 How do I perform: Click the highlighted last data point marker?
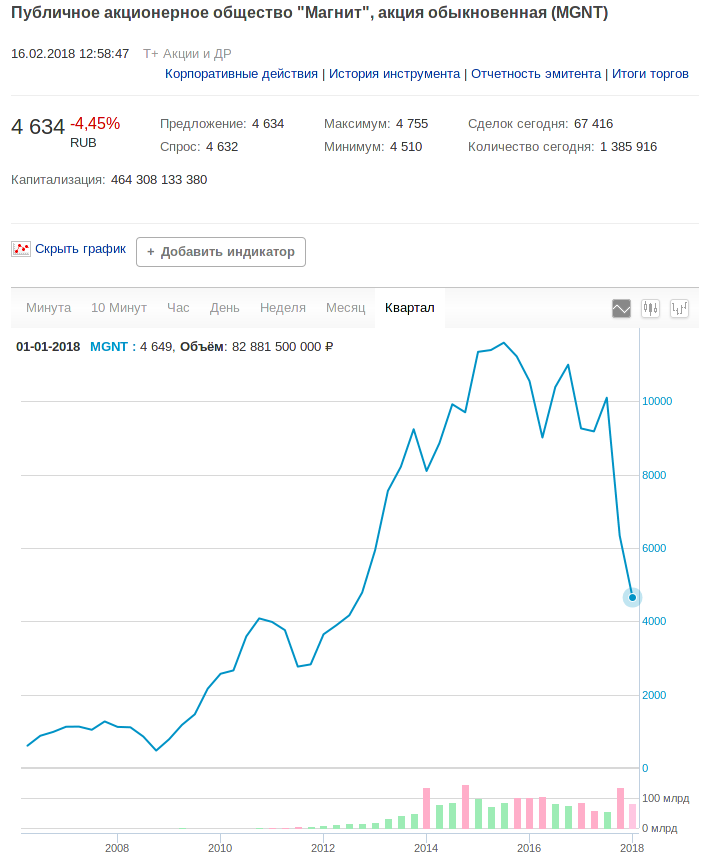pyautogui.click(x=632, y=597)
